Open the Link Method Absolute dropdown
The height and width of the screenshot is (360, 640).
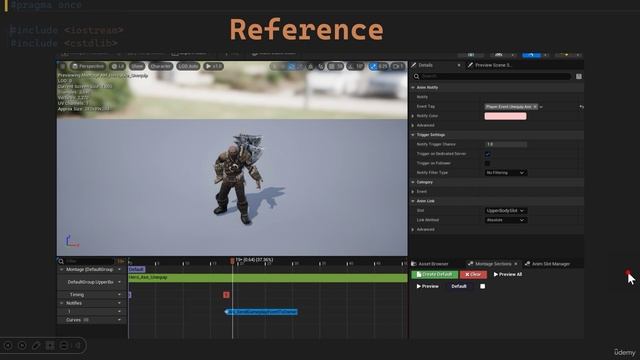505,220
